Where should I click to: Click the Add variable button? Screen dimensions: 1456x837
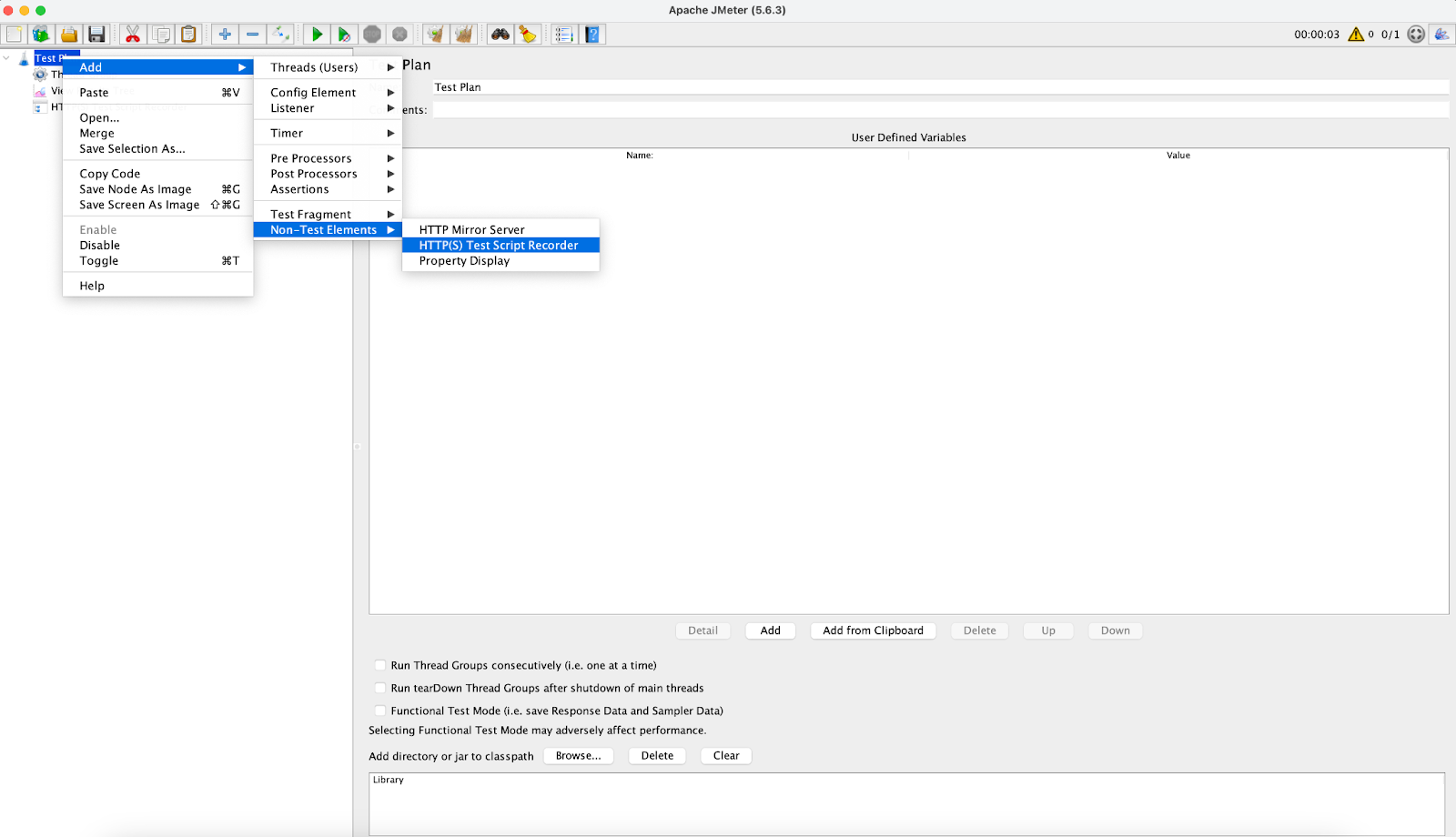771,630
